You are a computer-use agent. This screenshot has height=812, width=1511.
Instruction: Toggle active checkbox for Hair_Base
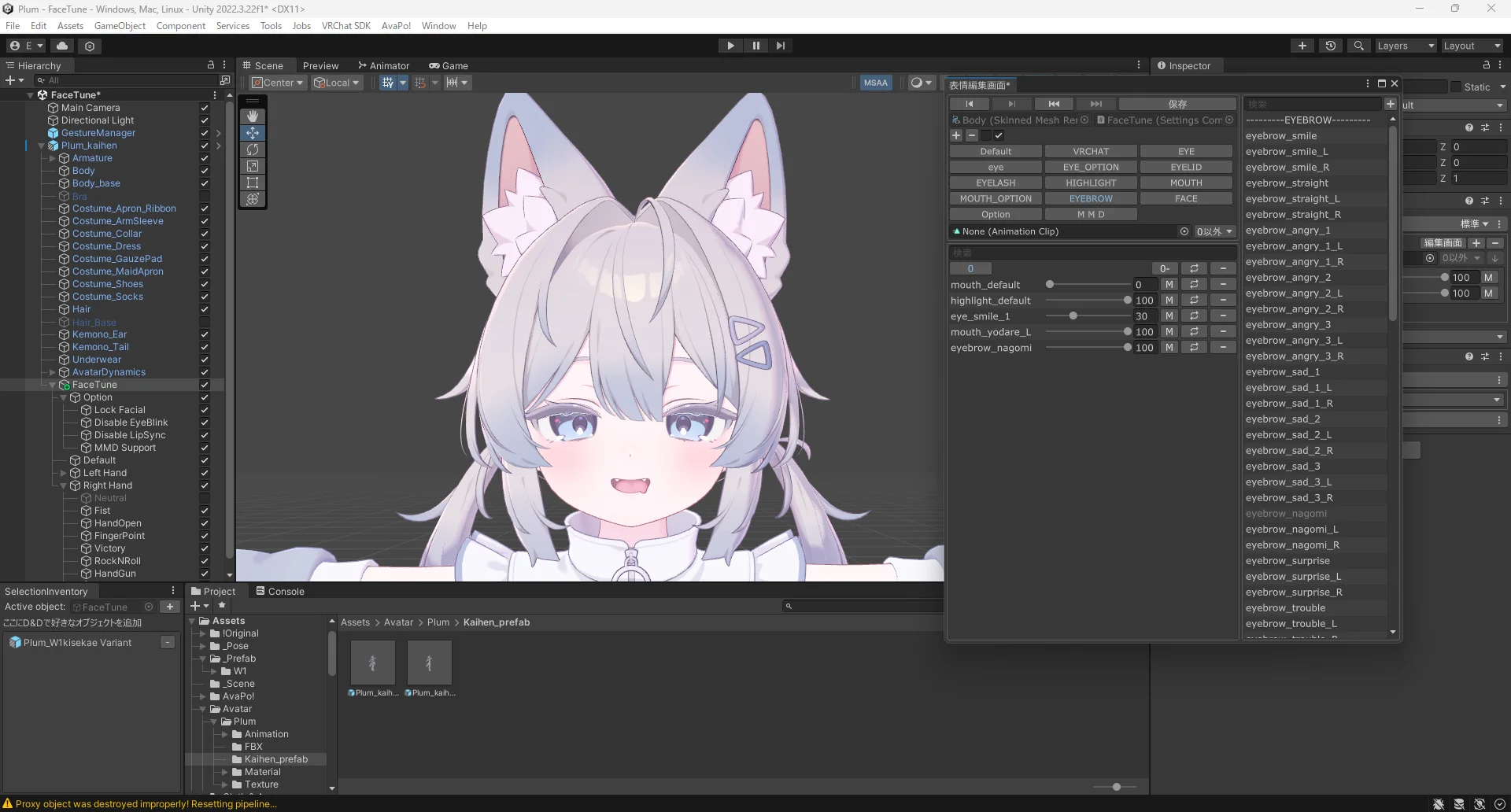pyautogui.click(x=205, y=322)
